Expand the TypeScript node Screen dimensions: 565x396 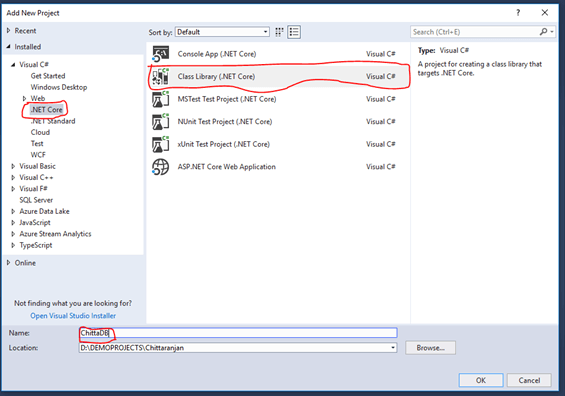[x=13, y=245]
